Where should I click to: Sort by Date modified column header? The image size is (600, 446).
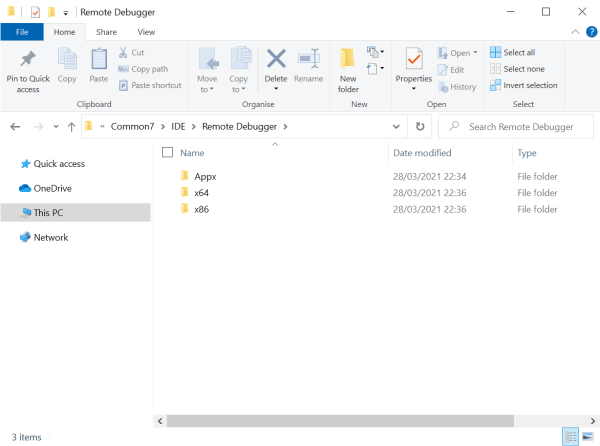422,153
